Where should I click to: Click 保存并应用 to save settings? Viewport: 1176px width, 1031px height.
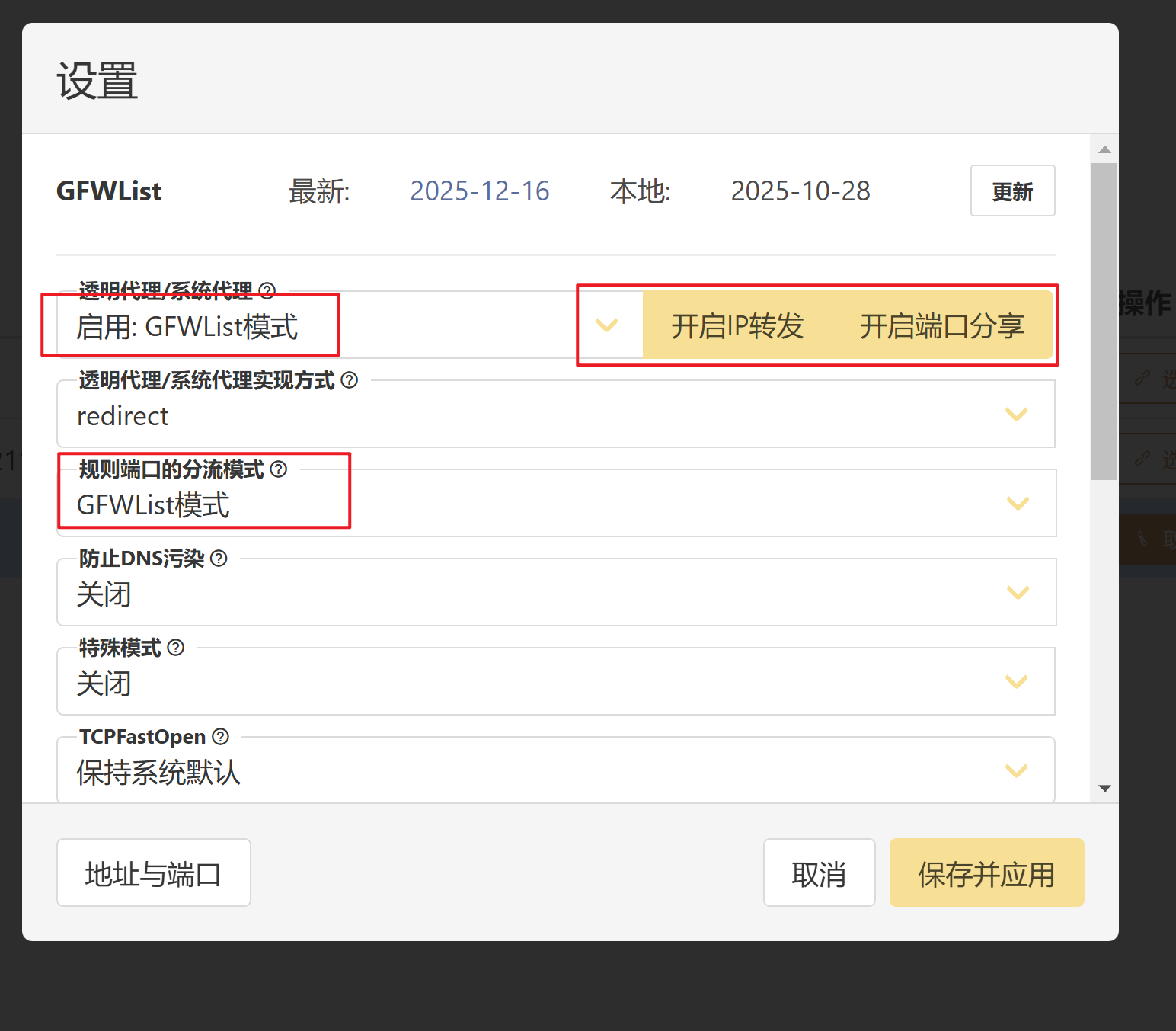(x=986, y=873)
